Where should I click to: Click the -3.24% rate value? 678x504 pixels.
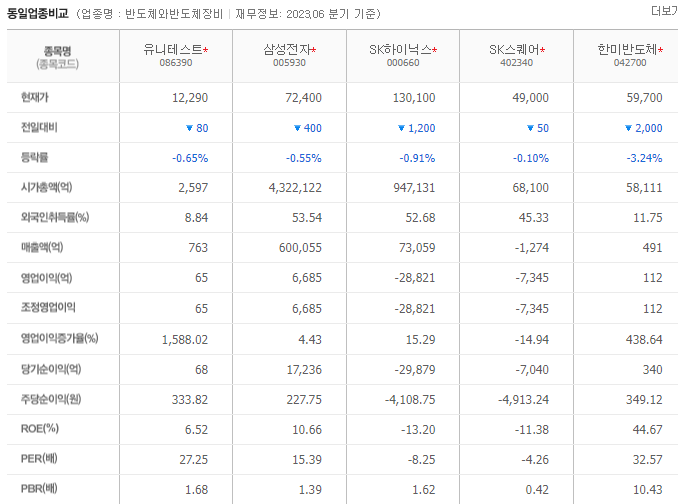(x=644, y=158)
